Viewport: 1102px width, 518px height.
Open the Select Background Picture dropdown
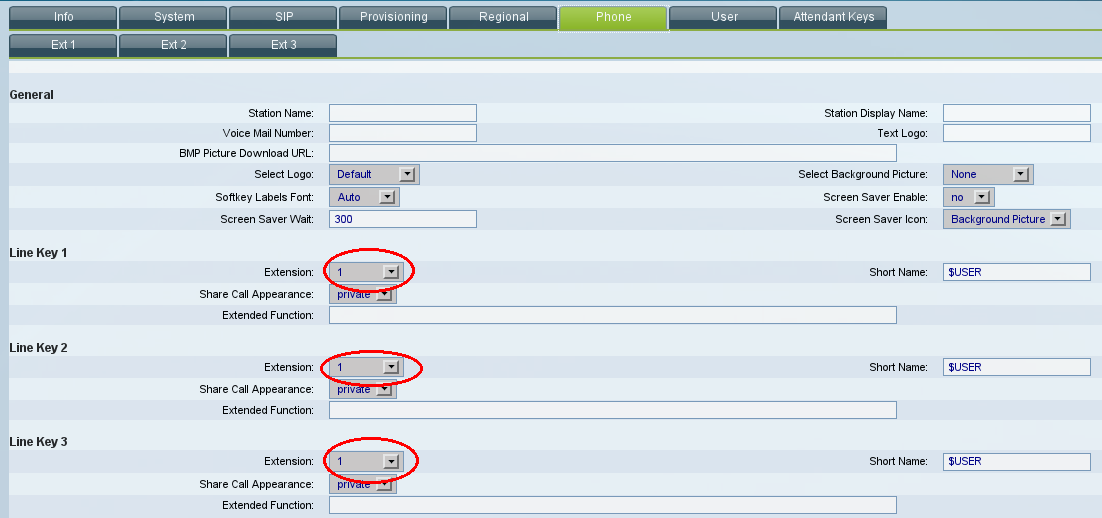tap(987, 175)
